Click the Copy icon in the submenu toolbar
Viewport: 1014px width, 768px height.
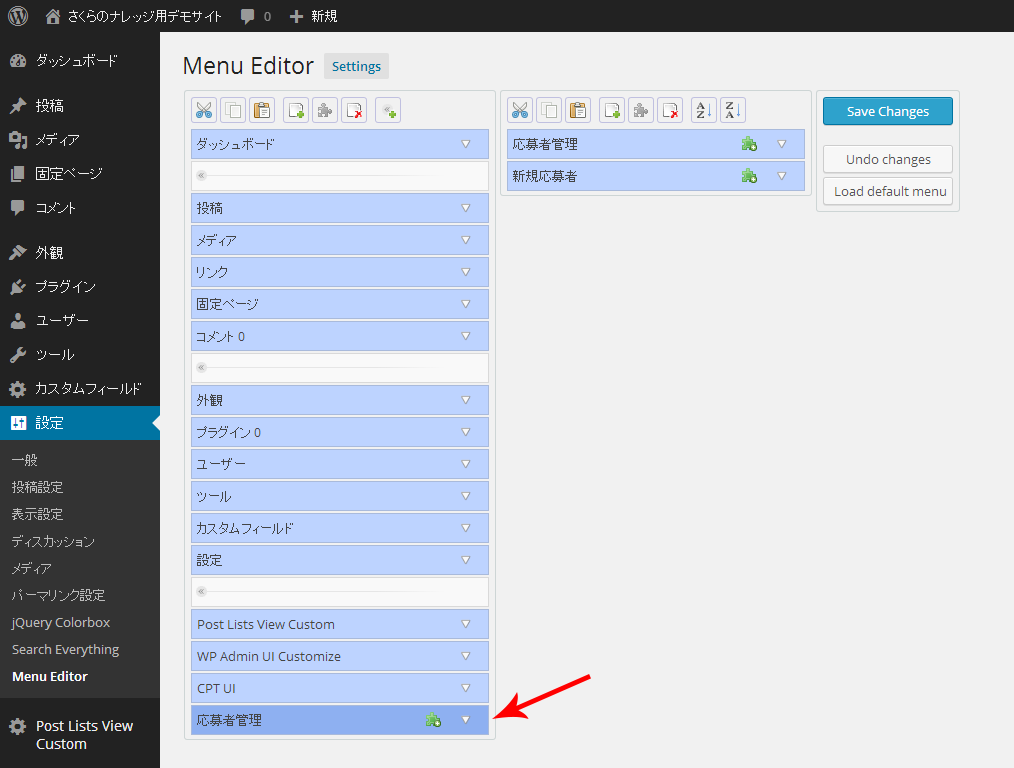(549, 111)
